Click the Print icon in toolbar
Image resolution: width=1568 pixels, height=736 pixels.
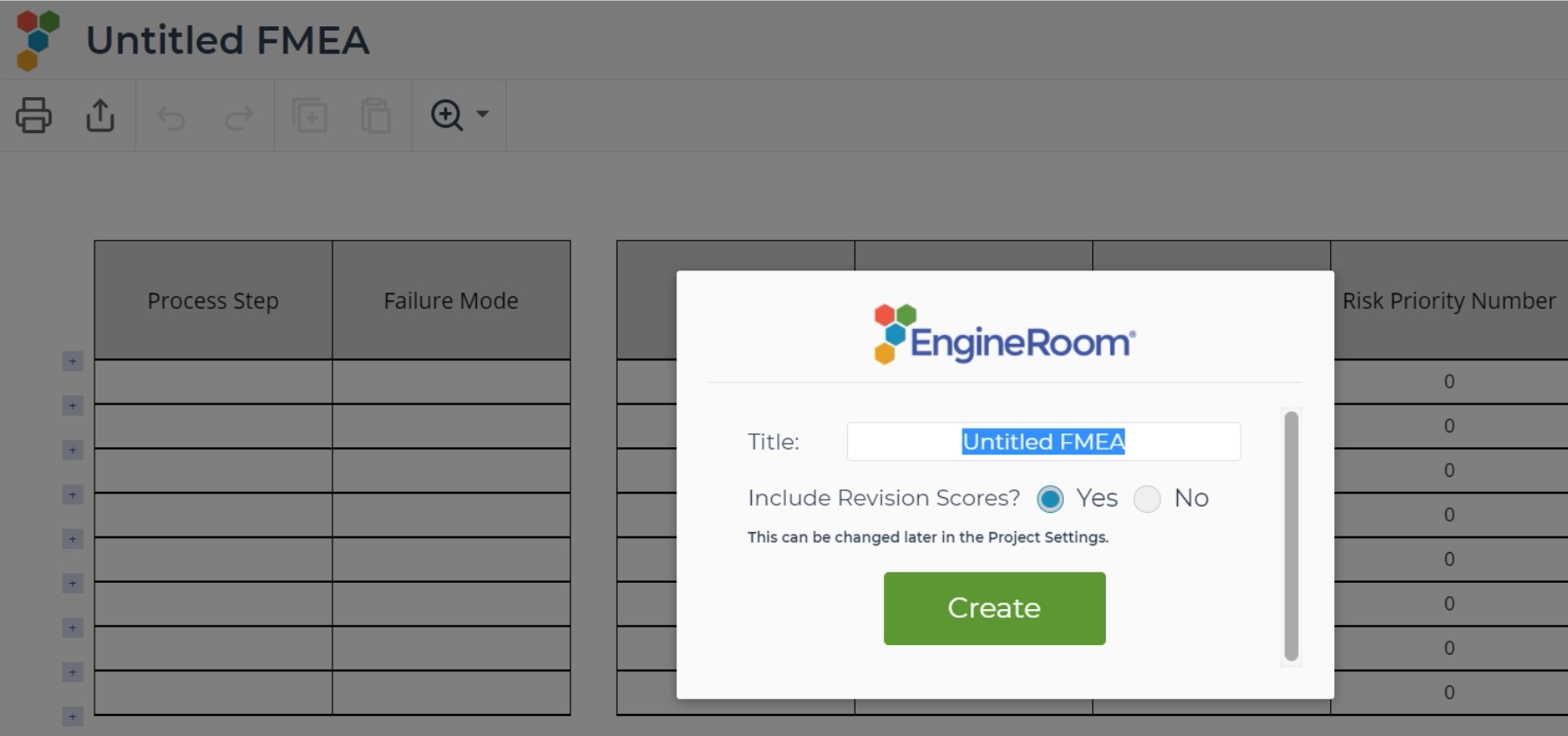(33, 115)
